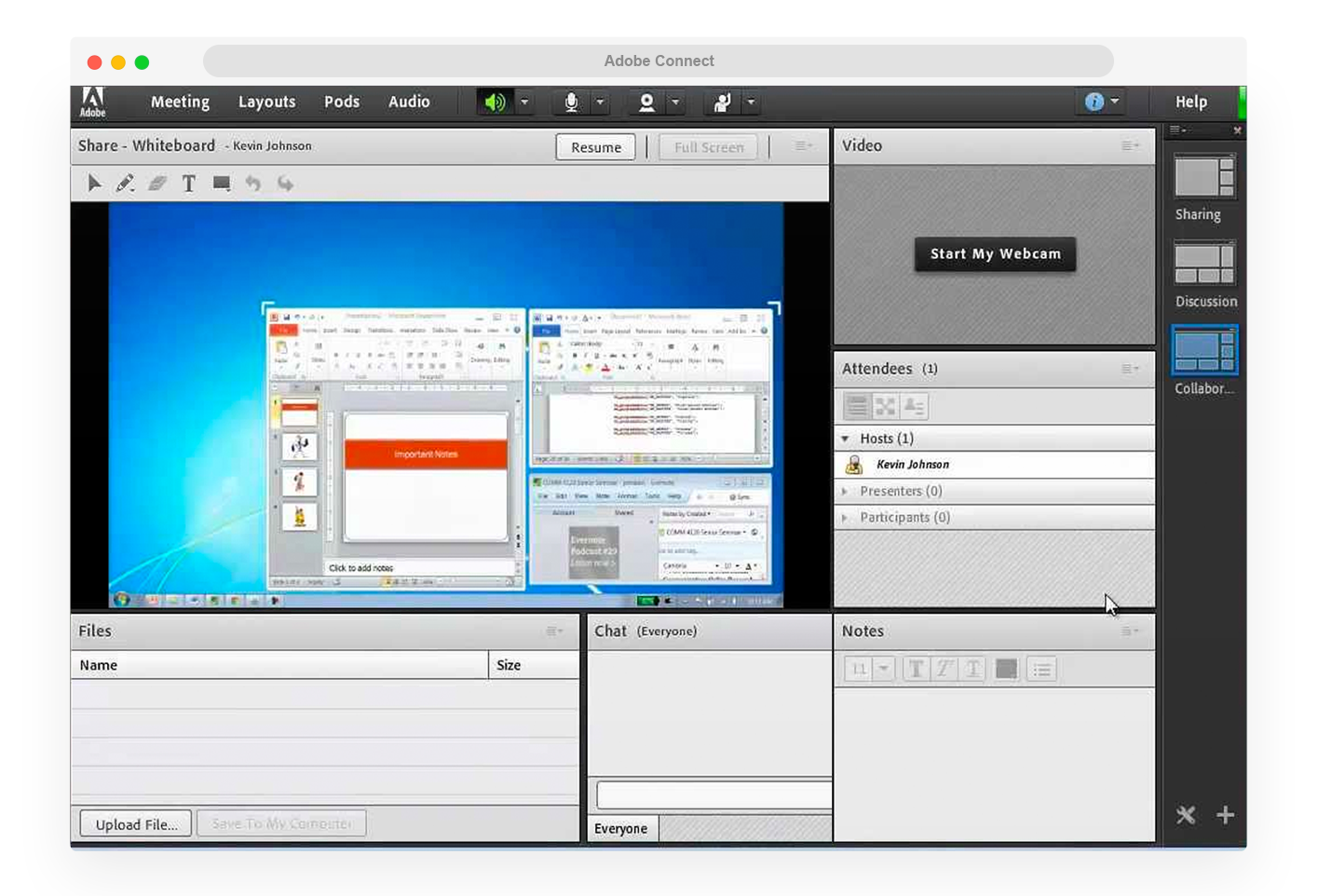Collapse the Hosts group
Image resolution: width=1319 pixels, height=896 pixels.
pos(846,439)
